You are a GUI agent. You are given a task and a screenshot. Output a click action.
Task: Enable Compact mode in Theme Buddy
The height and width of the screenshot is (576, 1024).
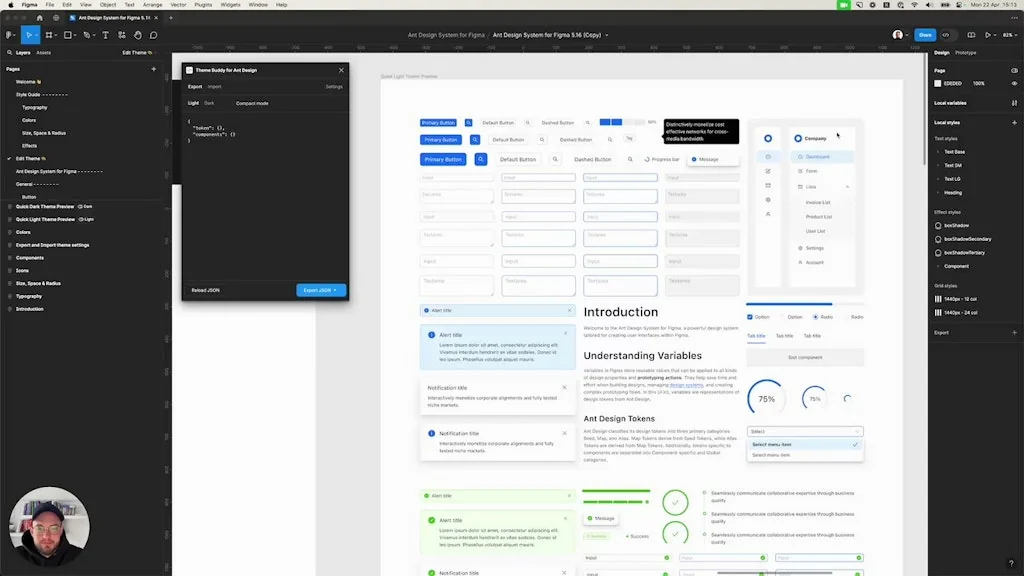(252, 103)
